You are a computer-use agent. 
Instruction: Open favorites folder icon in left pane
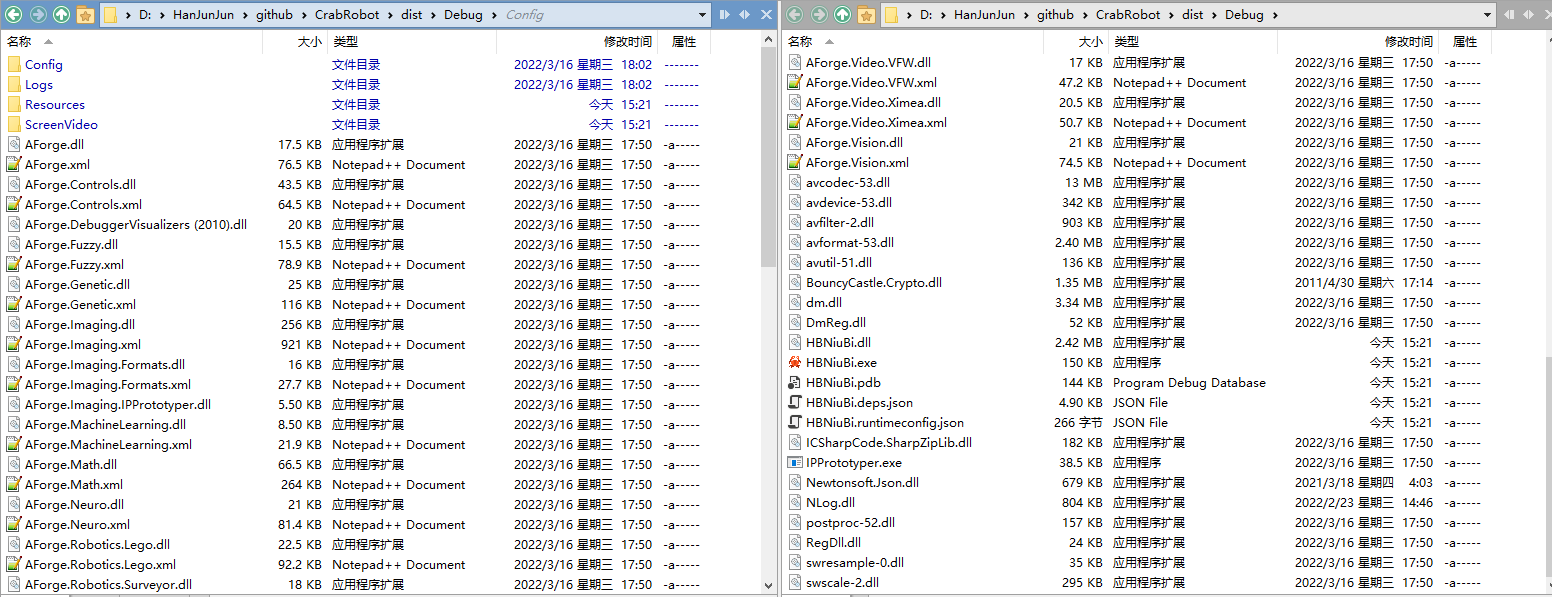point(86,15)
